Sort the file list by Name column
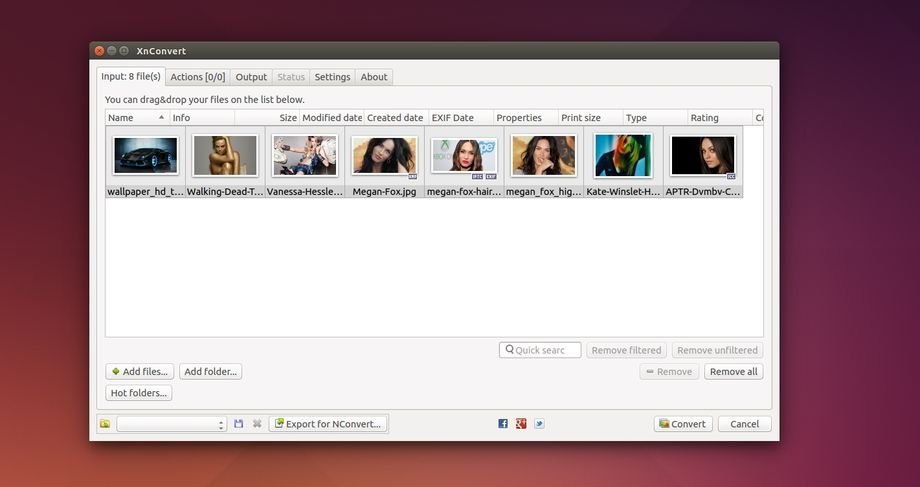The image size is (920, 487). coord(136,118)
